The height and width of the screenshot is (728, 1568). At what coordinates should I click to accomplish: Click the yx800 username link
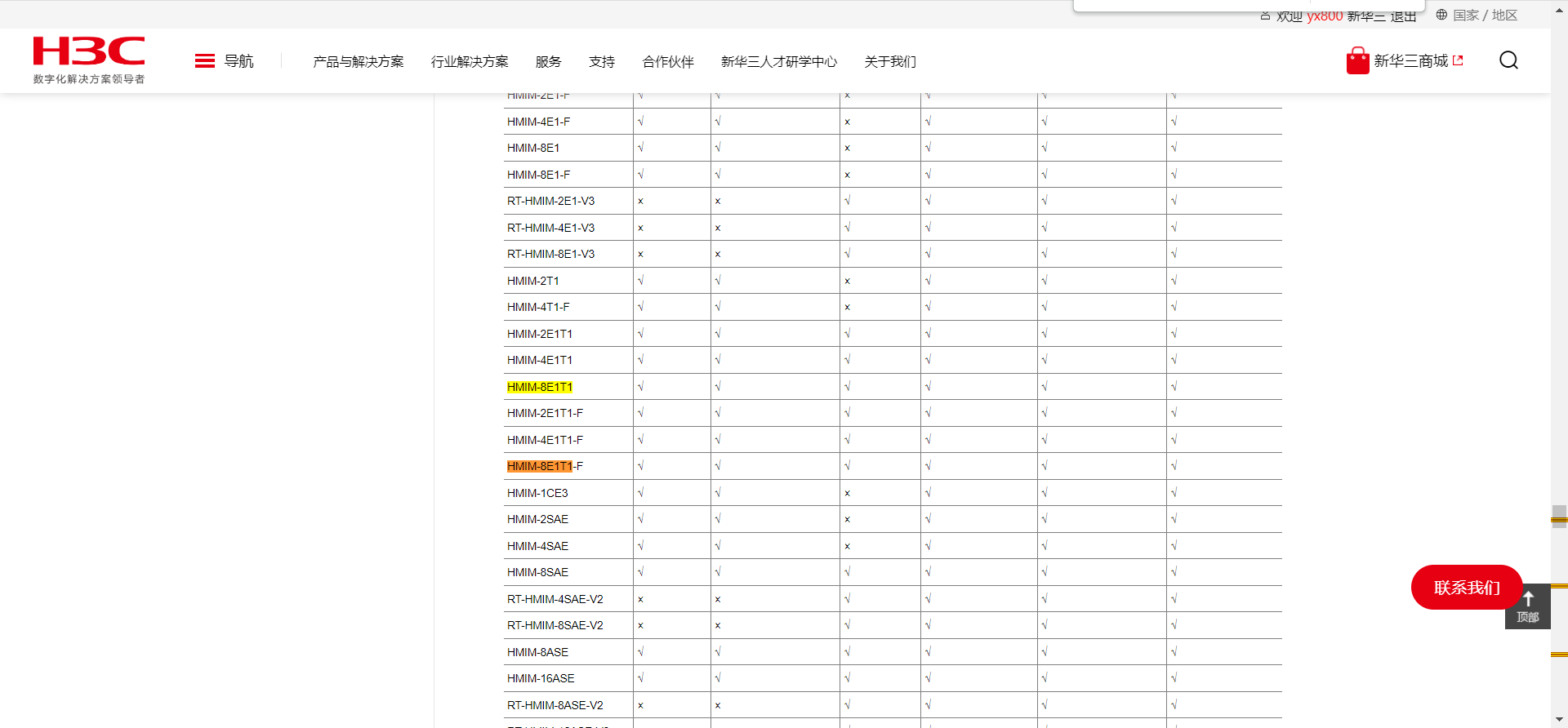pos(1325,16)
